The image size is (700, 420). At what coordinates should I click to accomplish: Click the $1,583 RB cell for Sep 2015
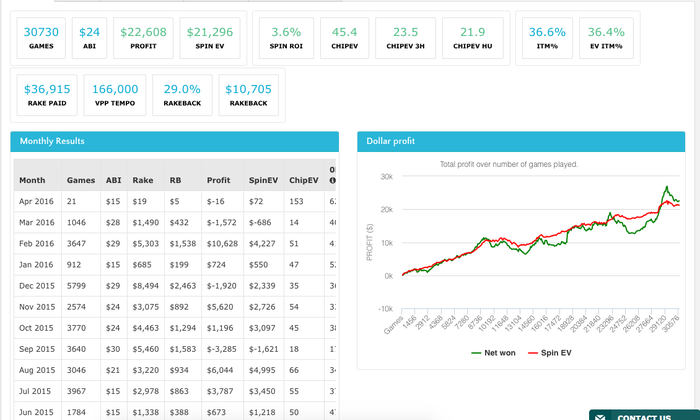tap(183, 349)
